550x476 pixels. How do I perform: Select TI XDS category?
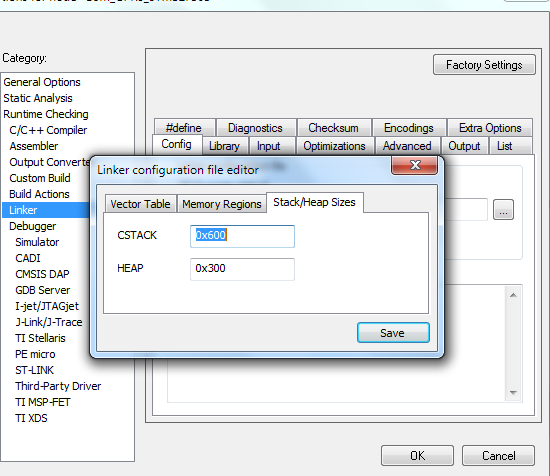pyautogui.click(x=31, y=418)
